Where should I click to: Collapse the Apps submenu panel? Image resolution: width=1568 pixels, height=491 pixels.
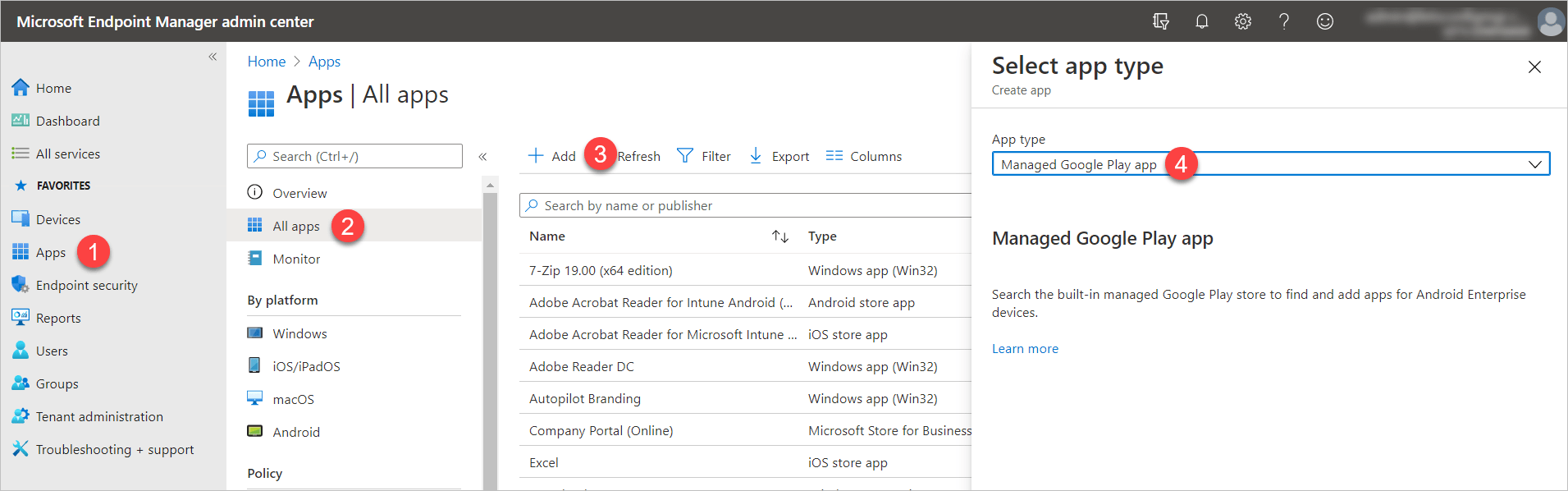[482, 156]
